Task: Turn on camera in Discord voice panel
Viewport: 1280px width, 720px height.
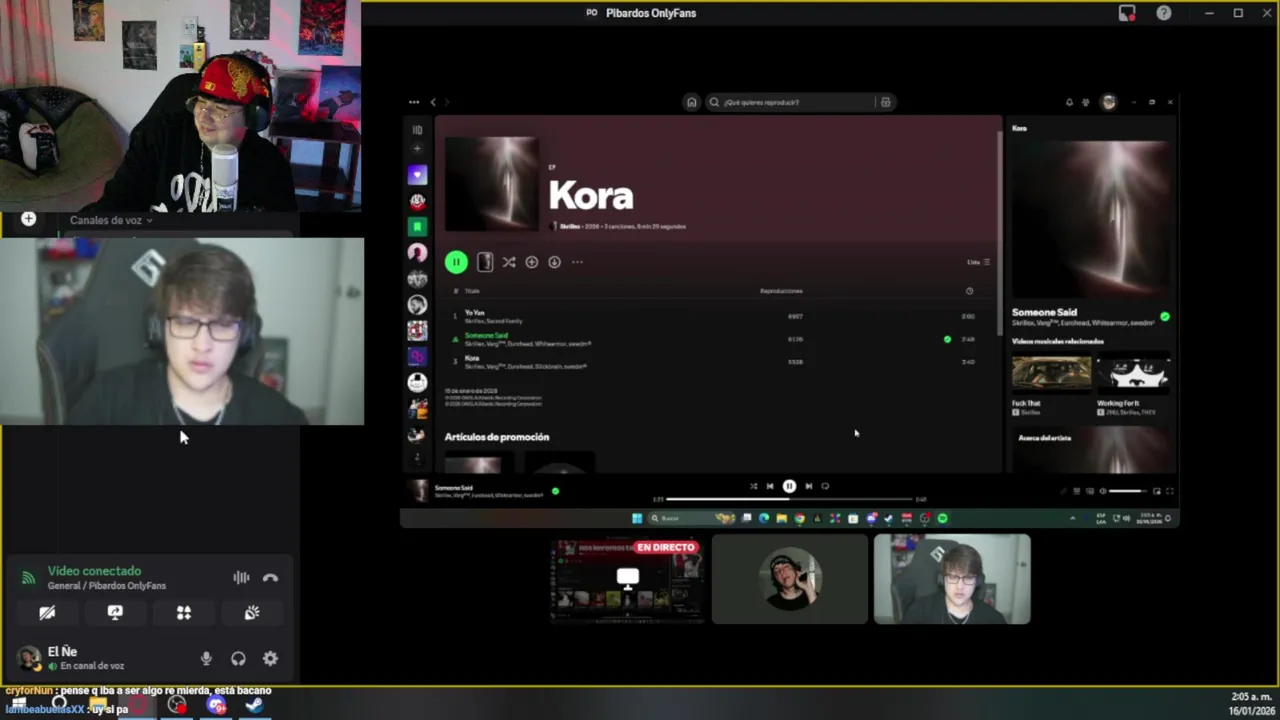Action: click(x=47, y=612)
